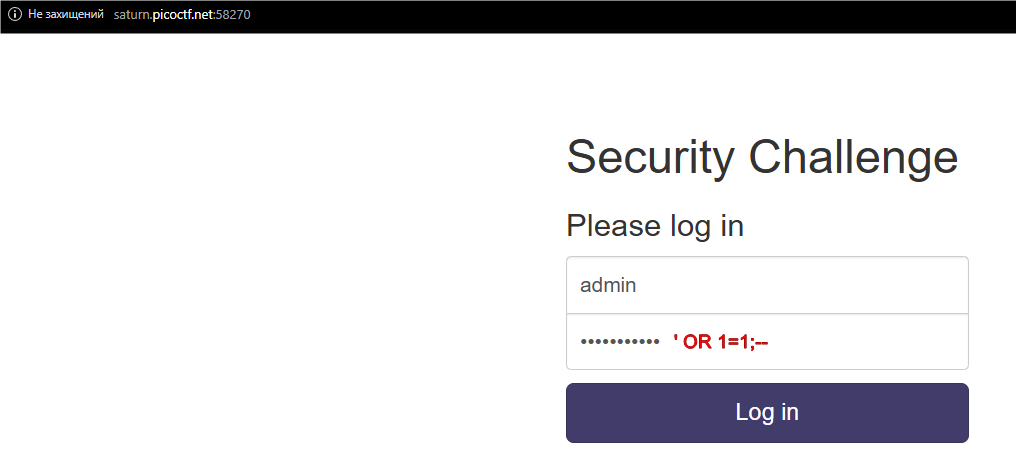This screenshot has height=452, width=1016.
Task: Click the empty right end of password field
Action: click(x=920, y=342)
